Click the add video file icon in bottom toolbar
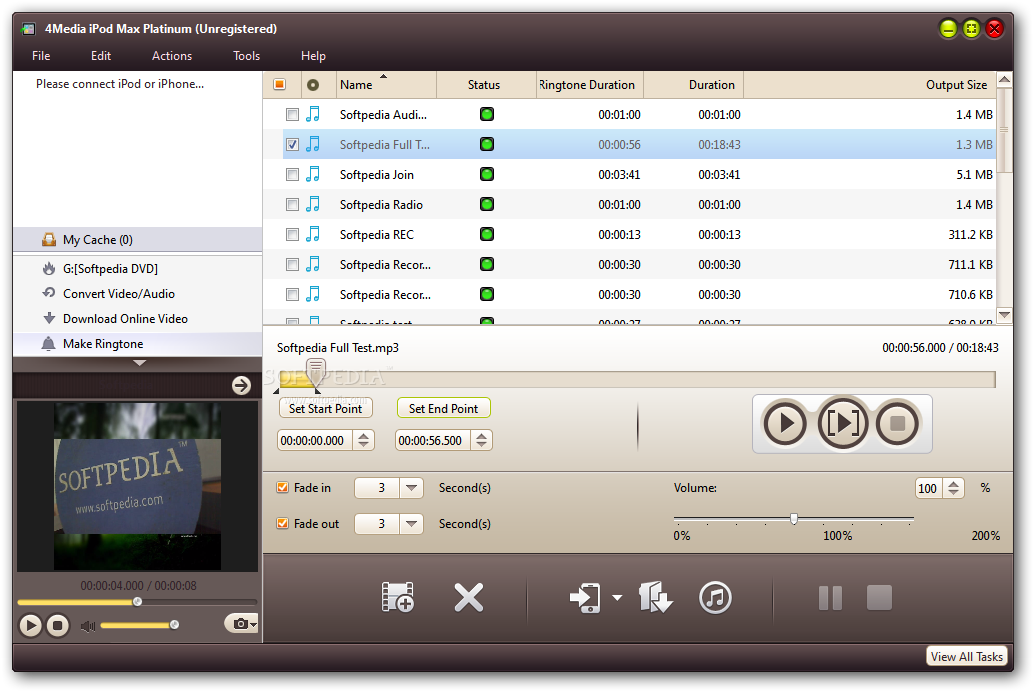Screen dimensions: 1034x692 (x=398, y=598)
